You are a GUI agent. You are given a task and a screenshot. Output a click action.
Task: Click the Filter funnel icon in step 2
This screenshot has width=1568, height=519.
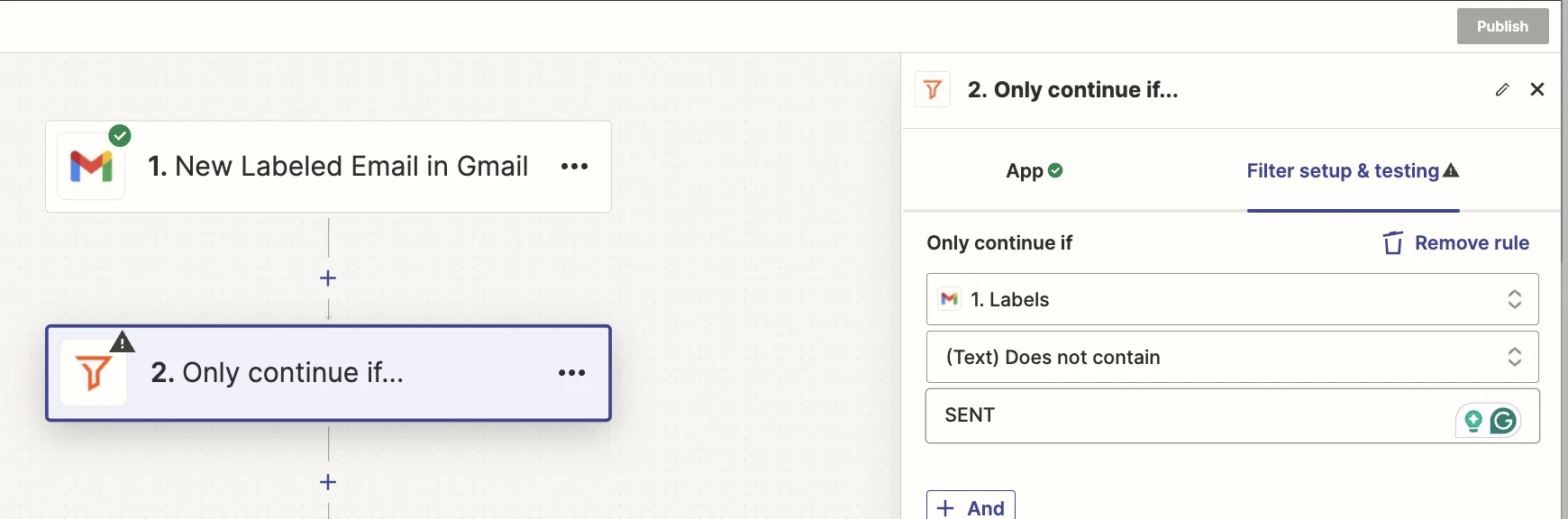pyautogui.click(x=93, y=373)
